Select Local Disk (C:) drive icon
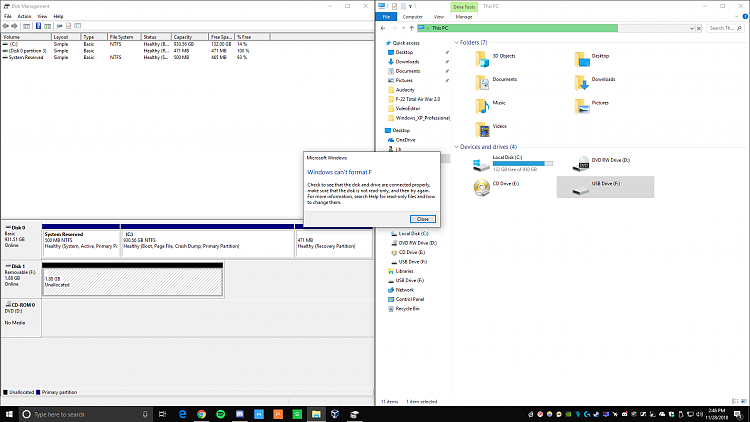The height and width of the screenshot is (422, 750). click(x=481, y=165)
